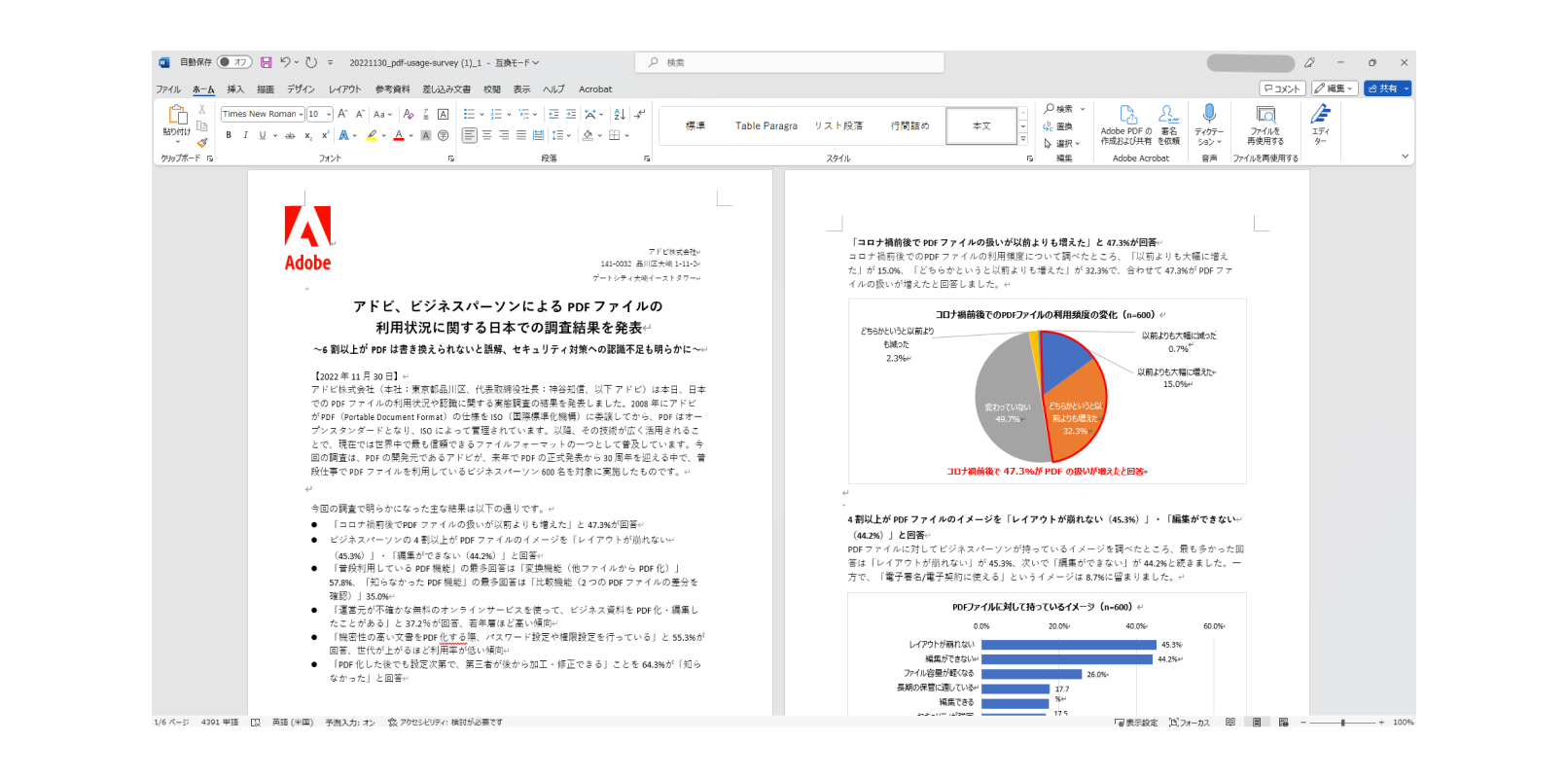Open the Reuse Files pane
Screen dimensions: 1568x778
click(1265, 125)
